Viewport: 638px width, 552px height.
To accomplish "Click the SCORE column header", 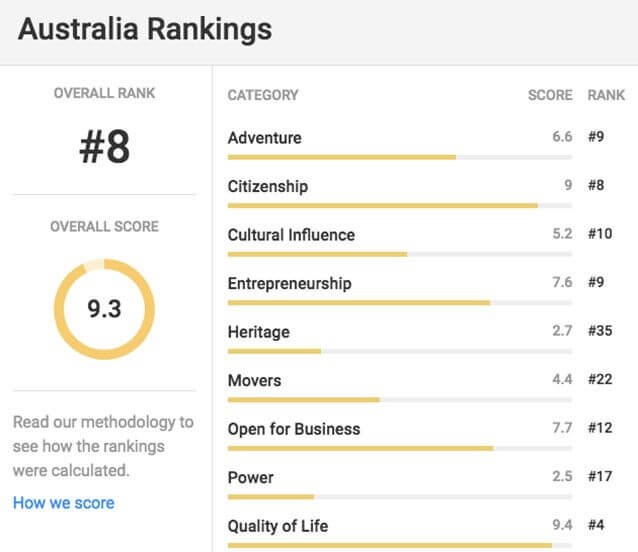I will (x=550, y=95).
